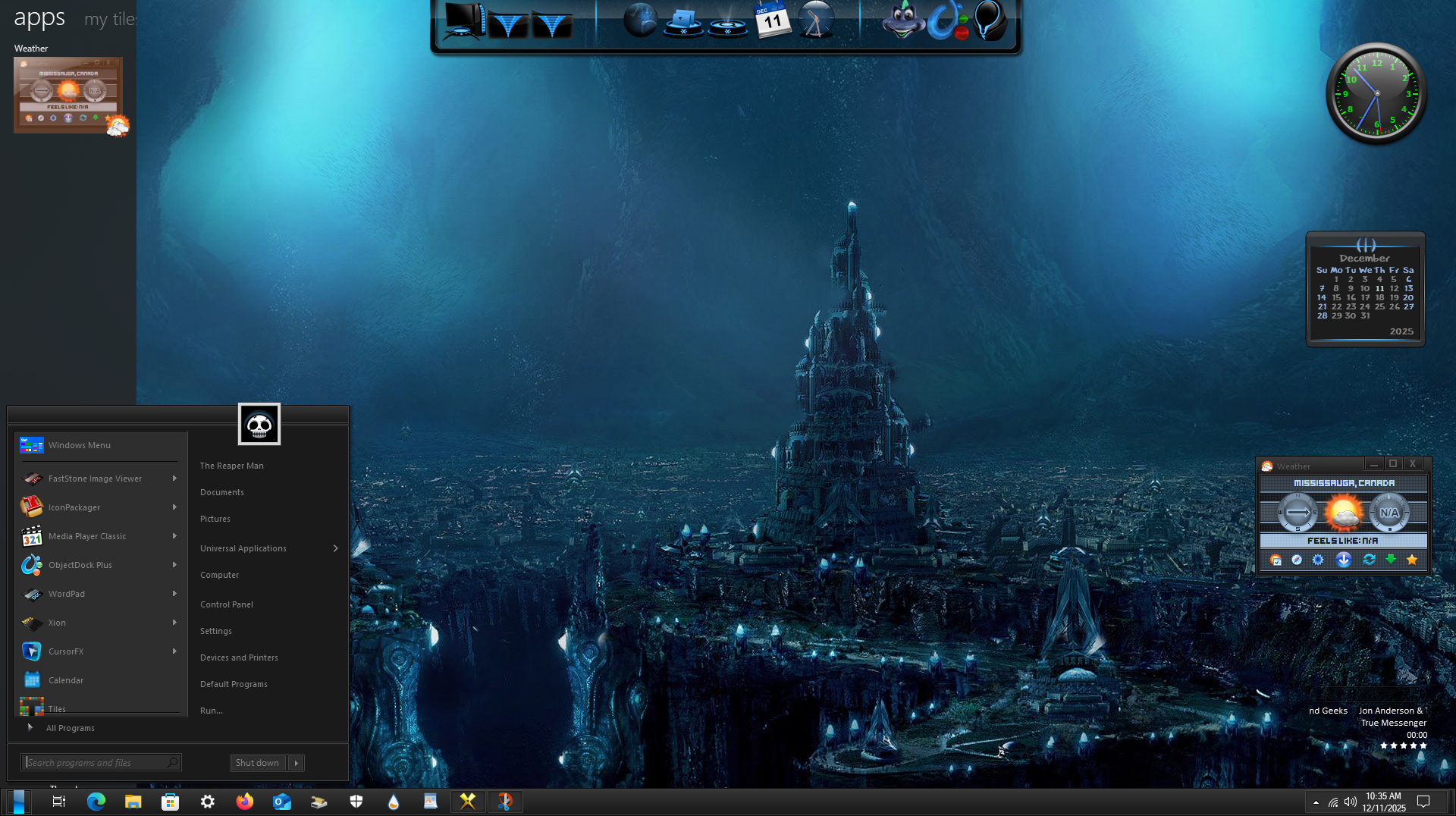The image size is (1456, 816).
Task: Click the compass icon in Weather widget
Action: click(x=1297, y=560)
